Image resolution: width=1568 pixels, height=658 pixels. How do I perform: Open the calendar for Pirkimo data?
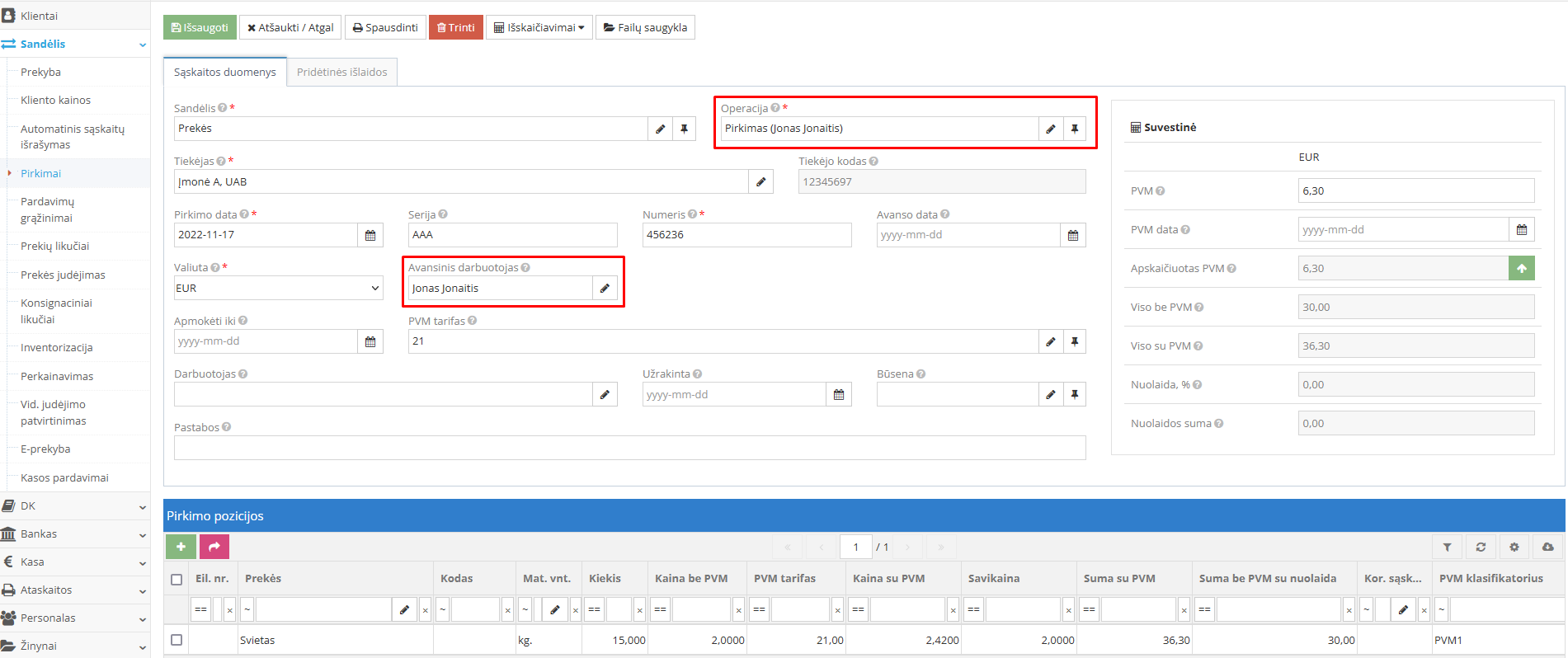(x=370, y=235)
